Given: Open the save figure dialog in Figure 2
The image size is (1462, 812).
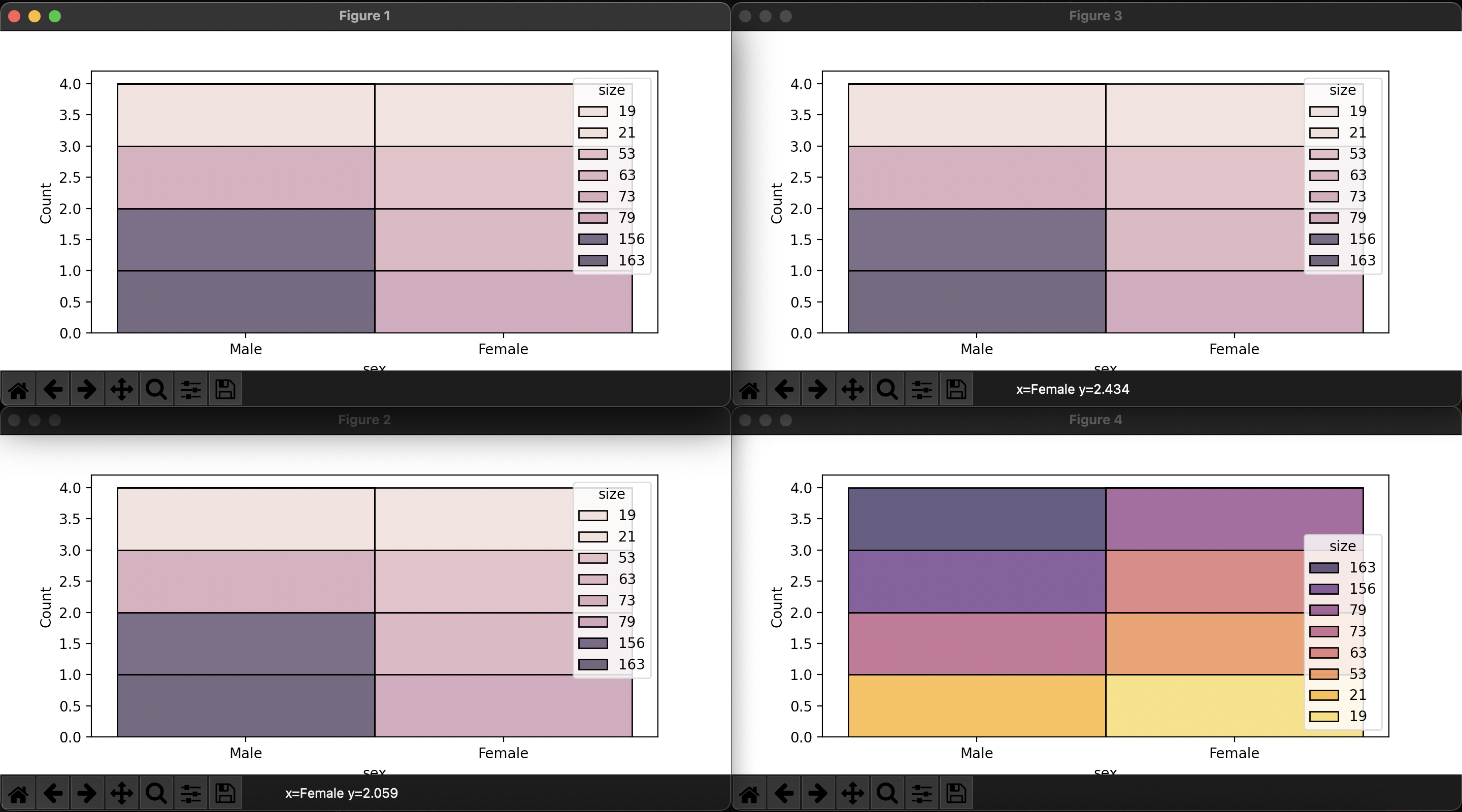Looking at the screenshot, I should pyautogui.click(x=225, y=793).
